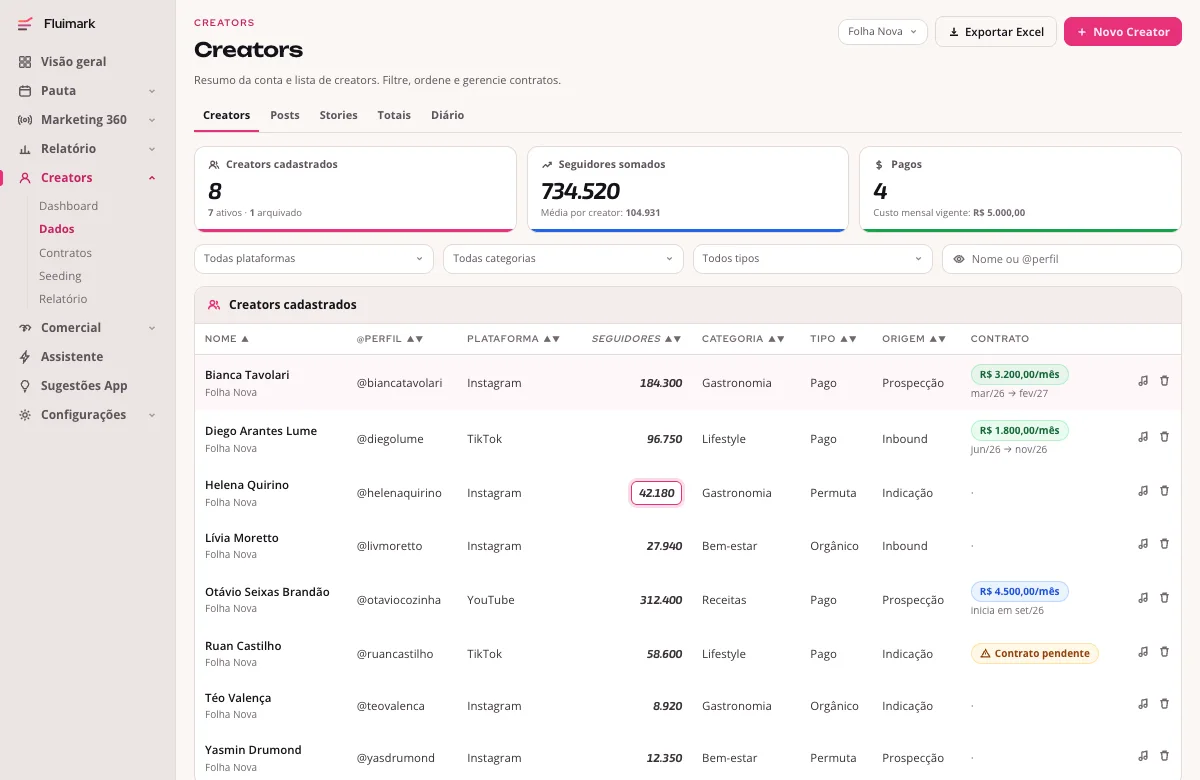This screenshot has height=780, width=1200.
Task: Sort table by Origem column
Action: 914,339
